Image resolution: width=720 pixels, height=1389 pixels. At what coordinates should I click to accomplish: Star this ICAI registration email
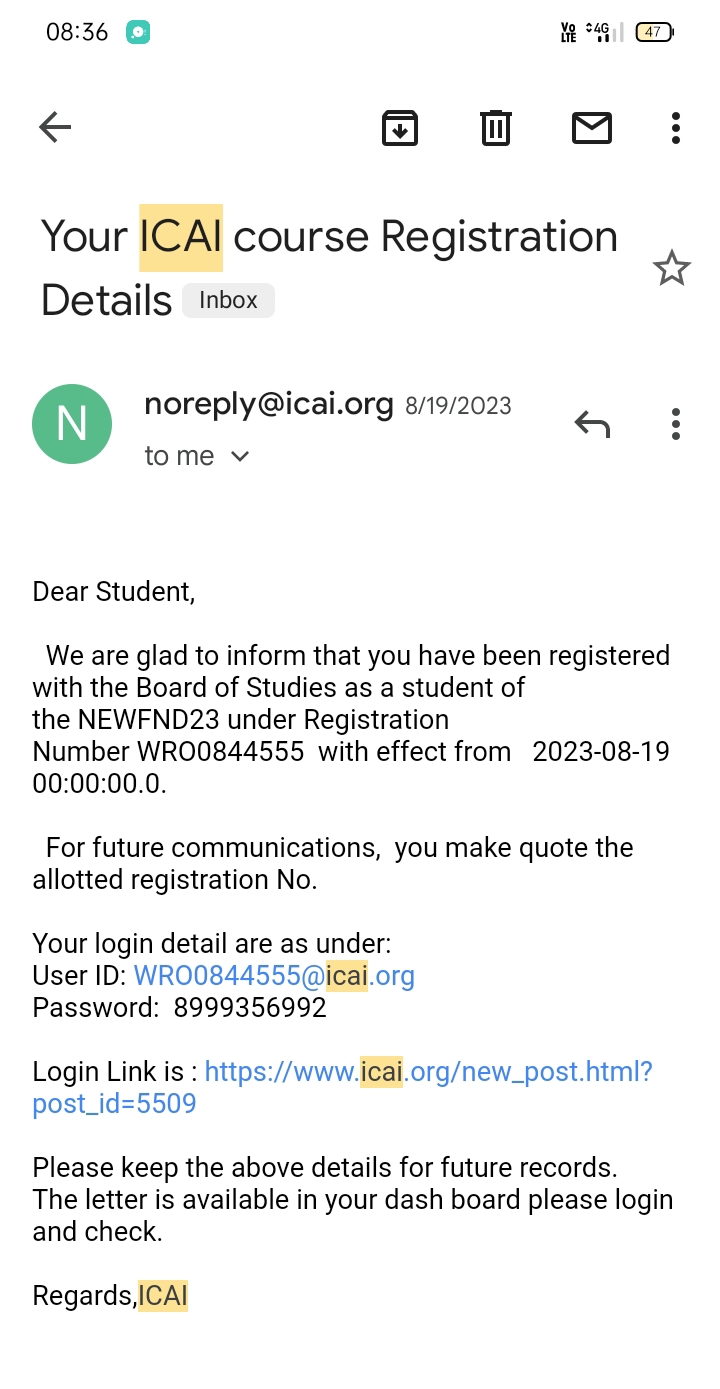coord(671,268)
